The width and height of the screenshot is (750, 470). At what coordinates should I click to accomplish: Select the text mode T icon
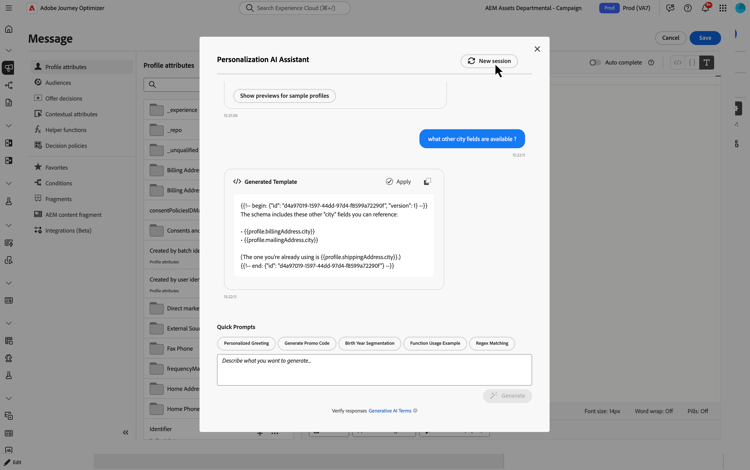click(x=706, y=63)
